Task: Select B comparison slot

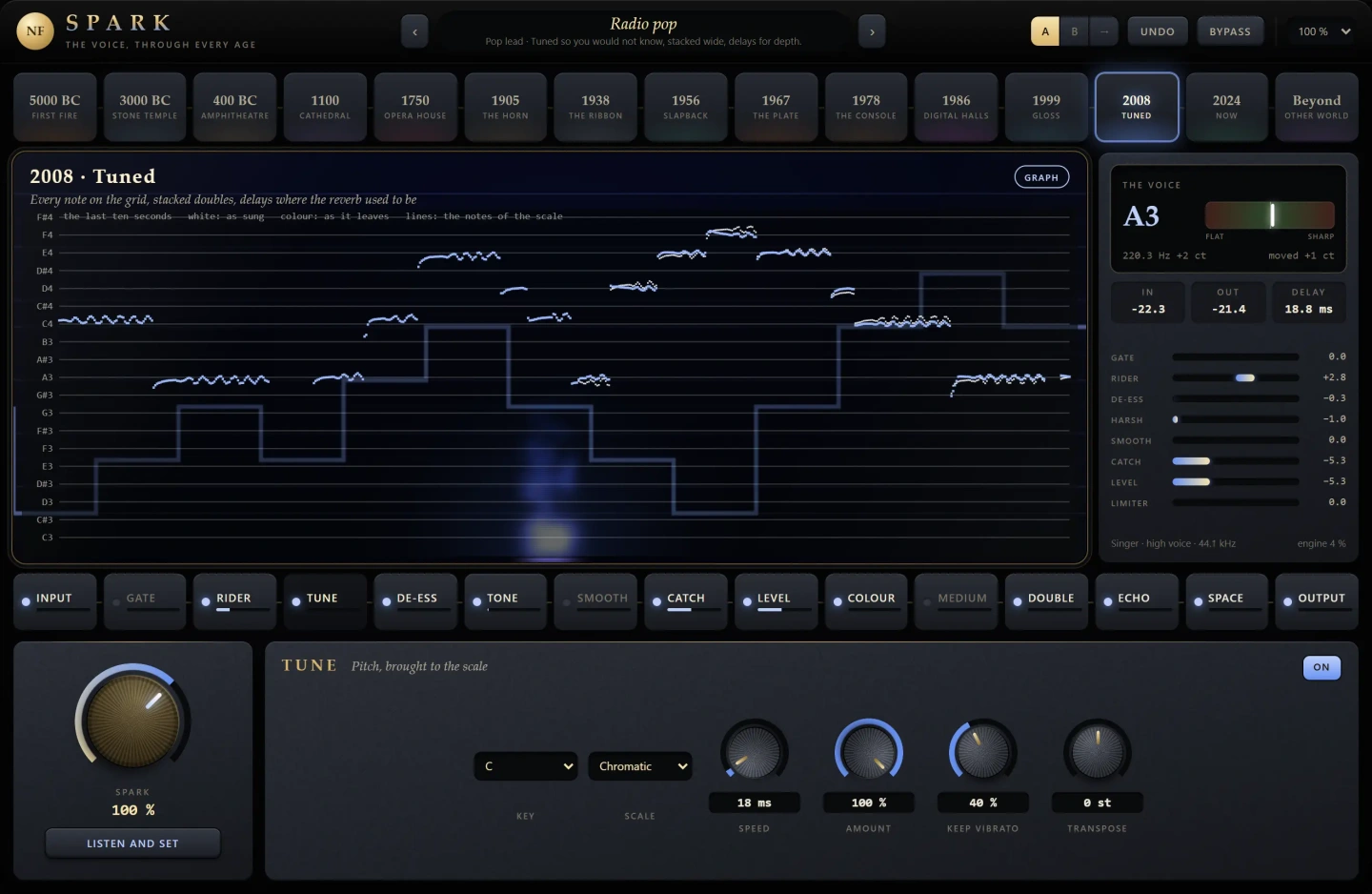Action: tap(1075, 31)
